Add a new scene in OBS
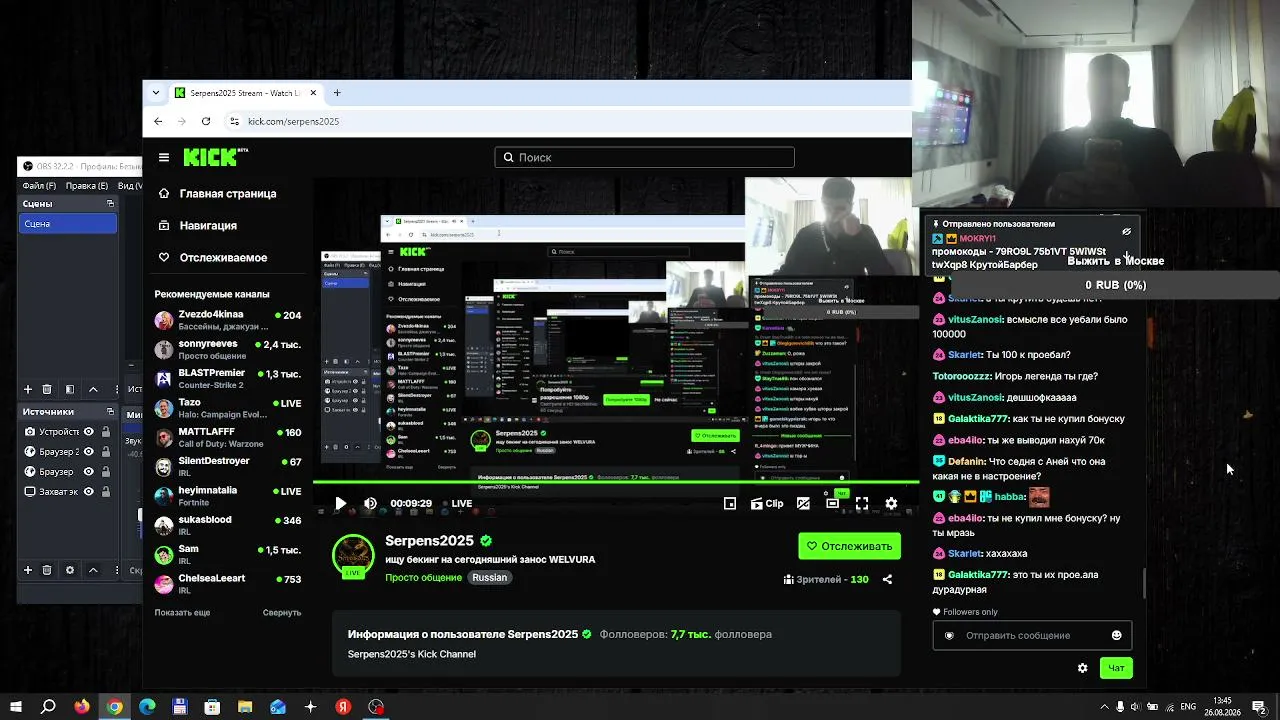1280x720 pixels. pos(28,389)
